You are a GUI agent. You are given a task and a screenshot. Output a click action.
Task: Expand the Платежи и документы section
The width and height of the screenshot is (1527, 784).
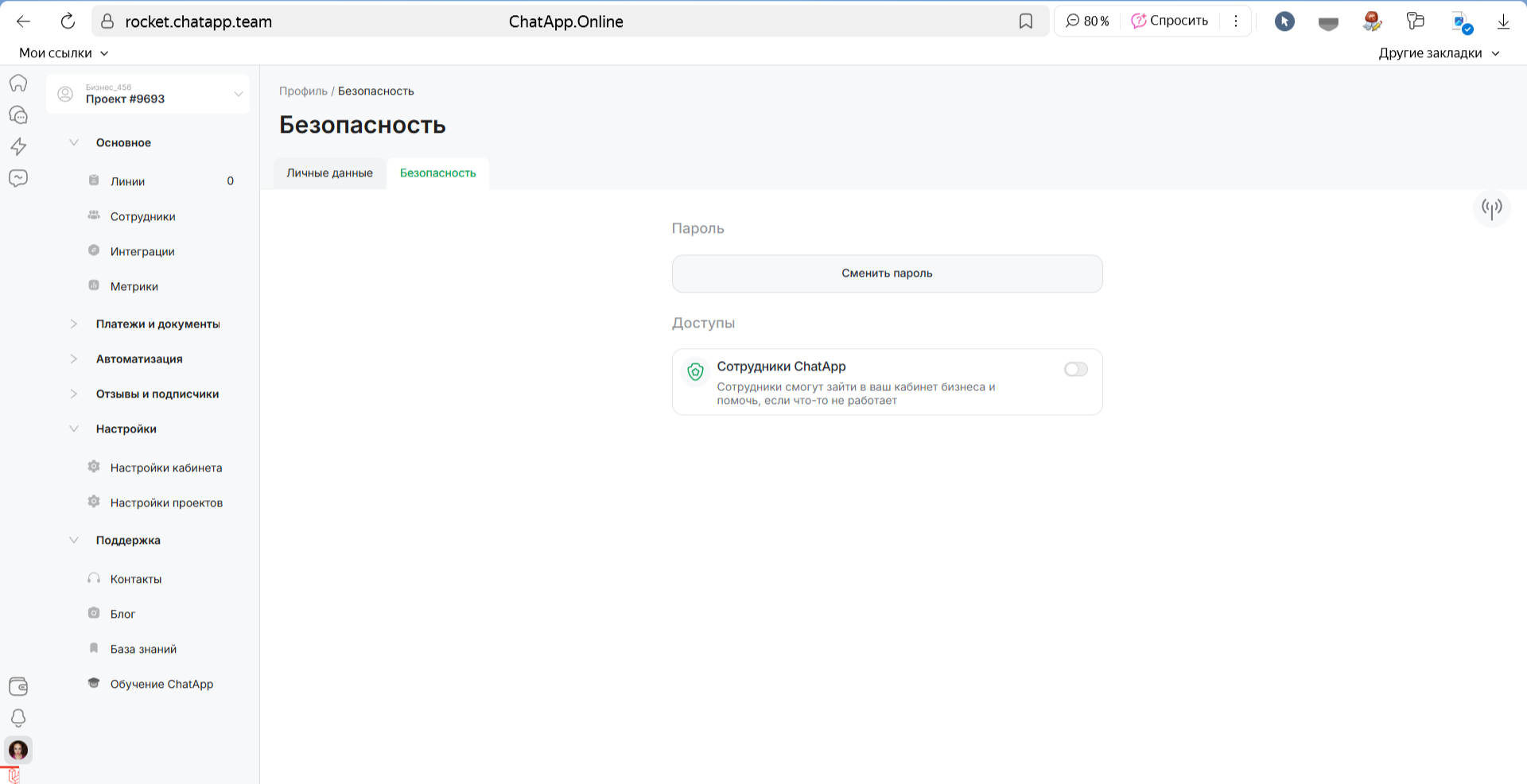[157, 324]
